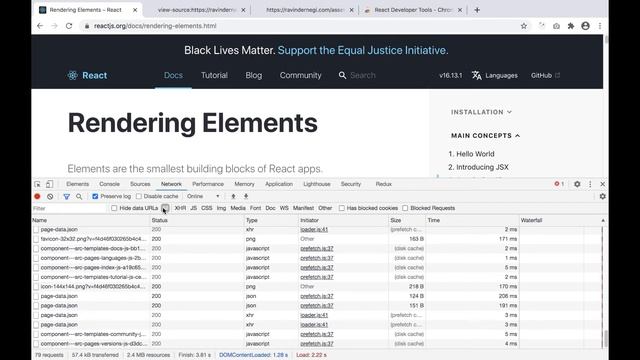Viewport: 640px width, 360px height.
Task: Open DevTools customize three-dot menu
Action: [x=590, y=184]
